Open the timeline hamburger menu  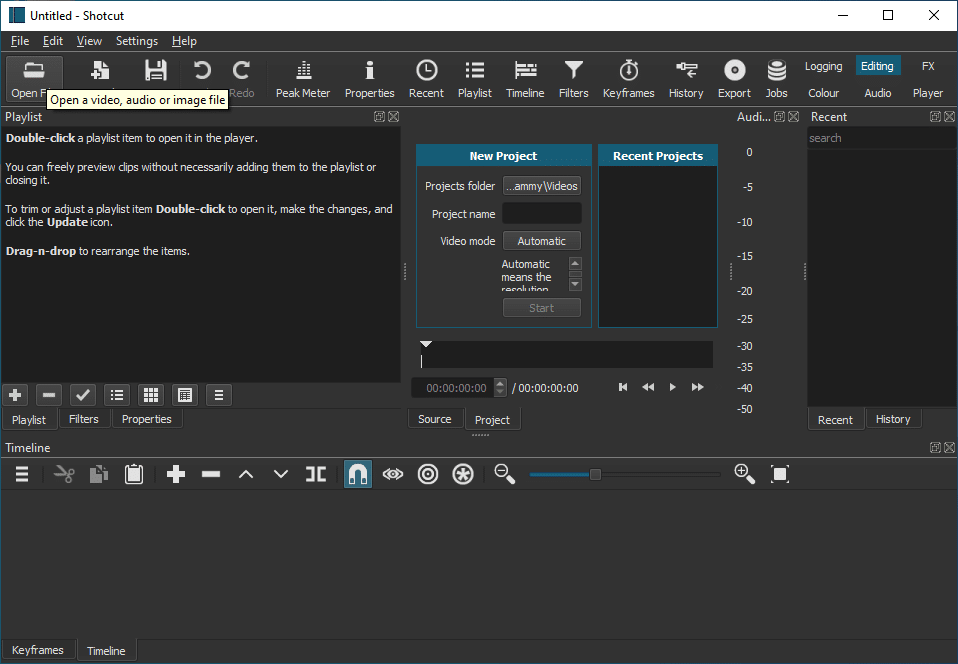[22, 474]
